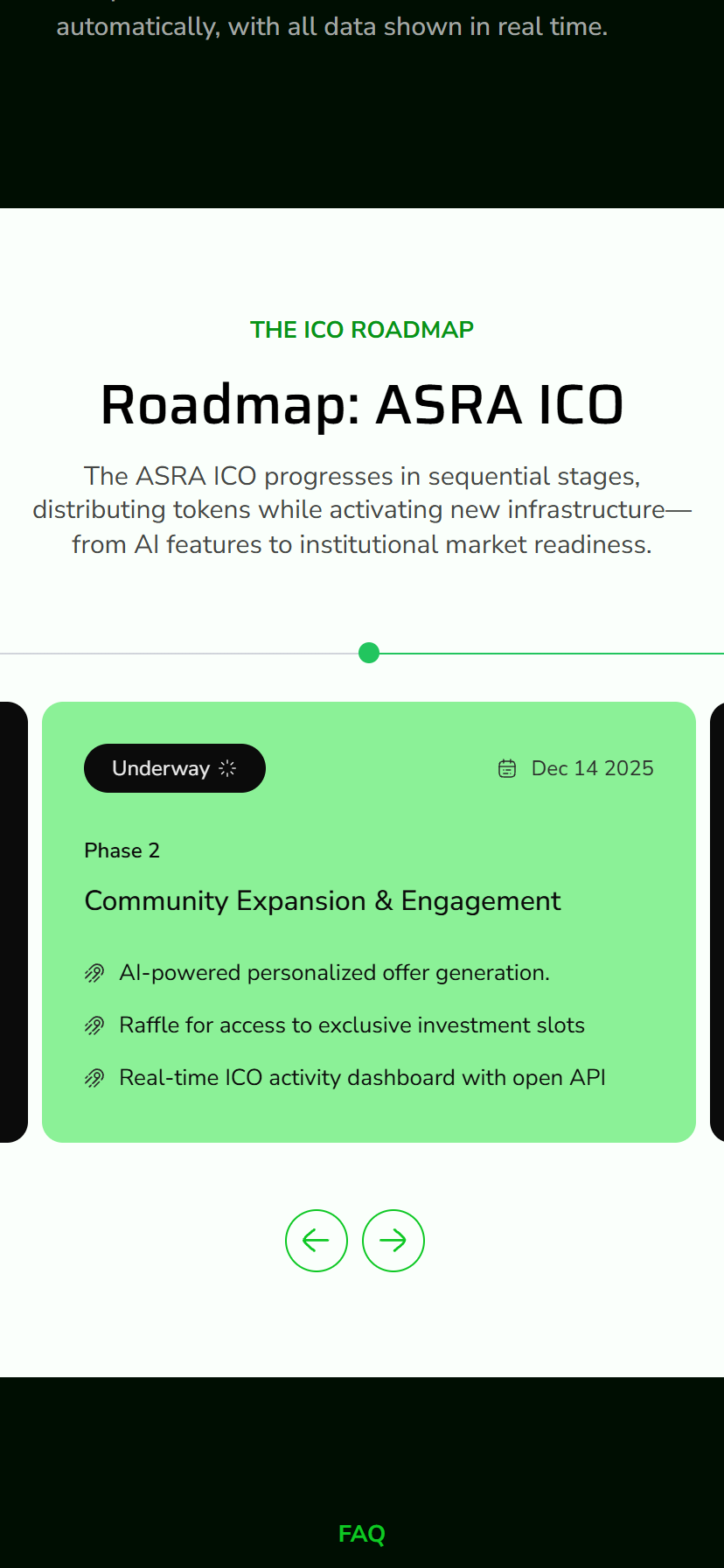Click Raffle for access to exclusive investment slots
The image size is (724, 1568).
[352, 1025]
